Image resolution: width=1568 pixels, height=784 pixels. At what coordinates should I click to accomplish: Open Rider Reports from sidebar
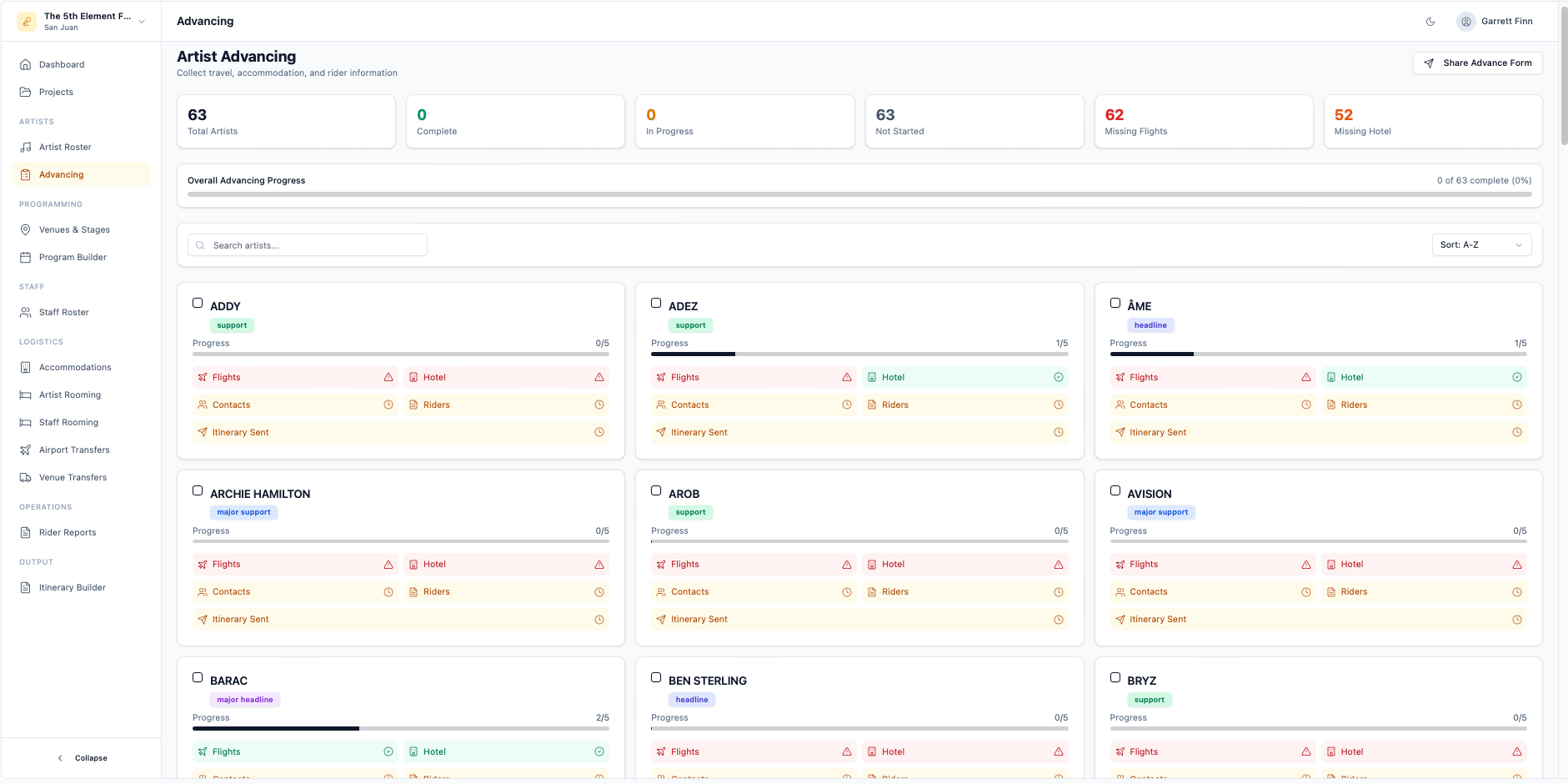(68, 533)
